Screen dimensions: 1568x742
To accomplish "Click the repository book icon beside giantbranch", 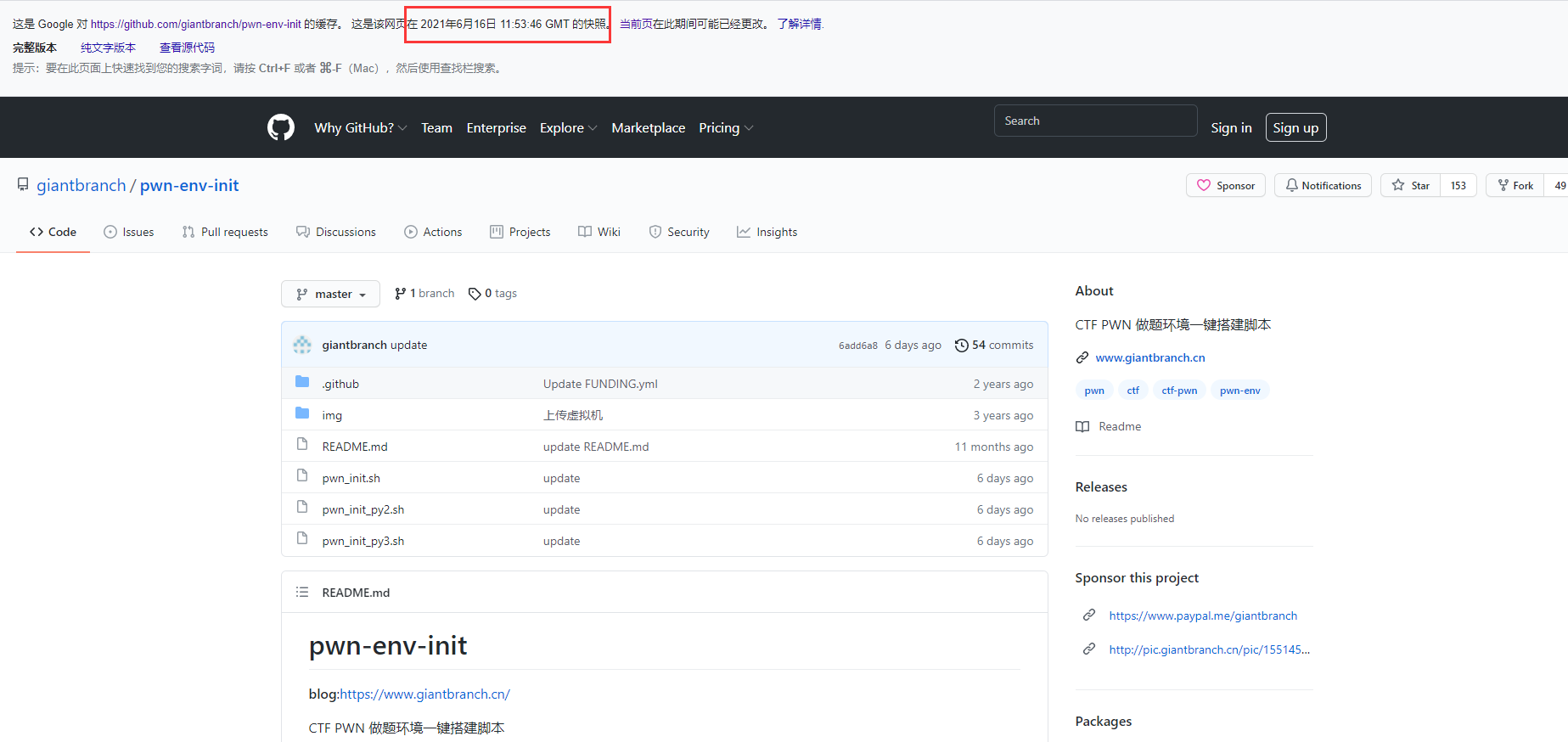I will click(x=23, y=185).
